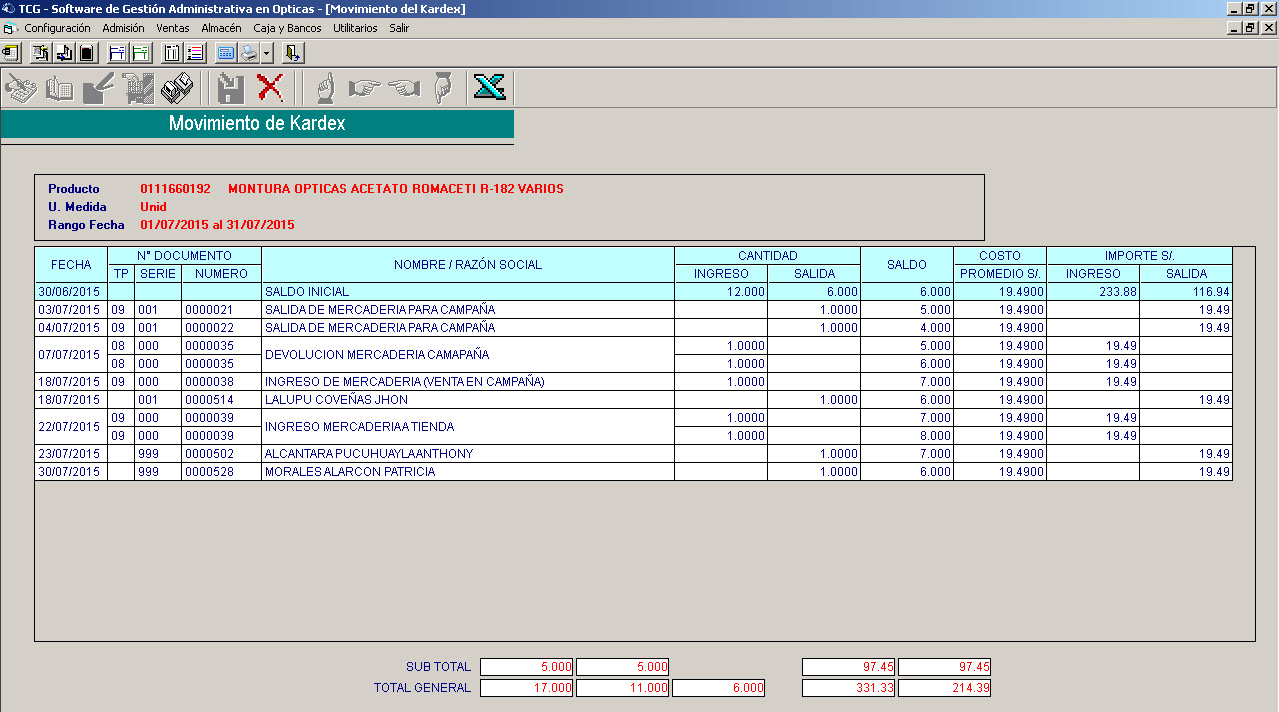Click the FECHA column header
1279x712 pixels.
coord(71,265)
